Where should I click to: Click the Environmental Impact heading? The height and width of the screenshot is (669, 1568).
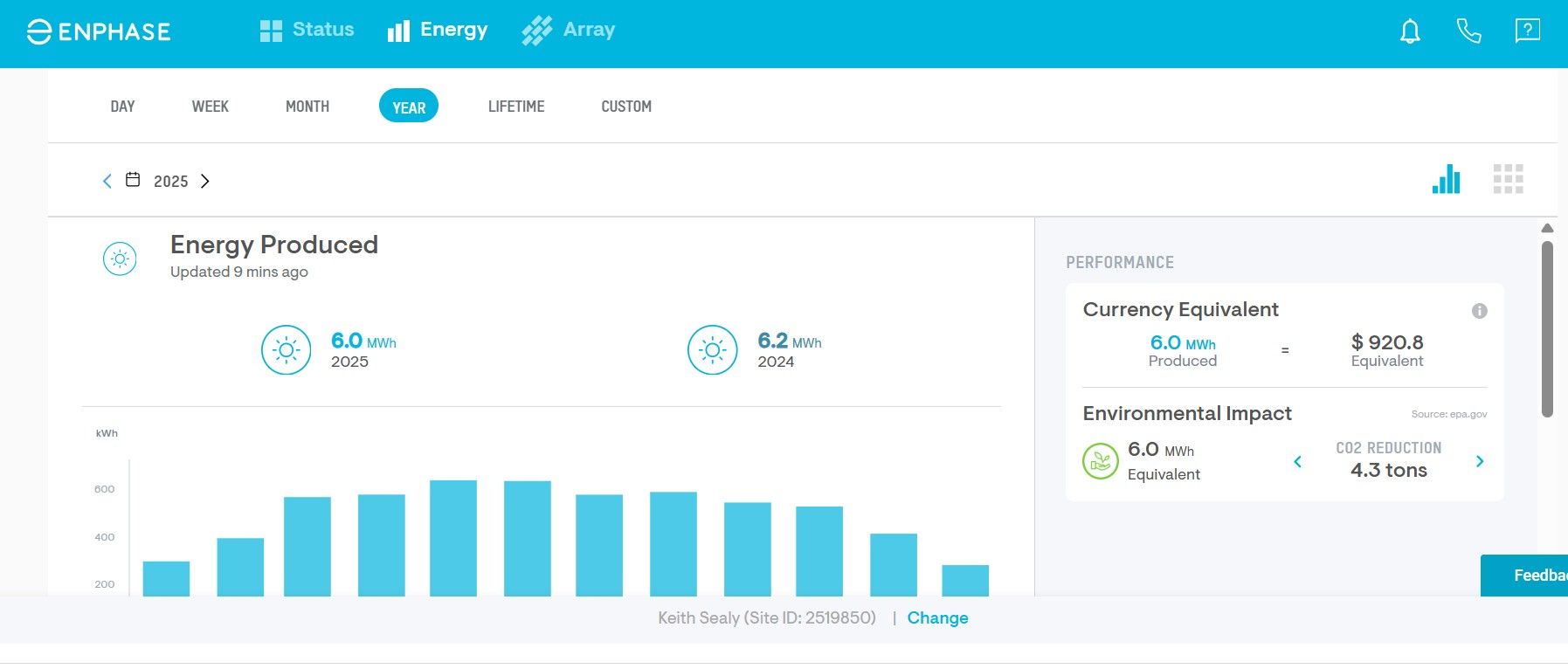tap(1187, 413)
